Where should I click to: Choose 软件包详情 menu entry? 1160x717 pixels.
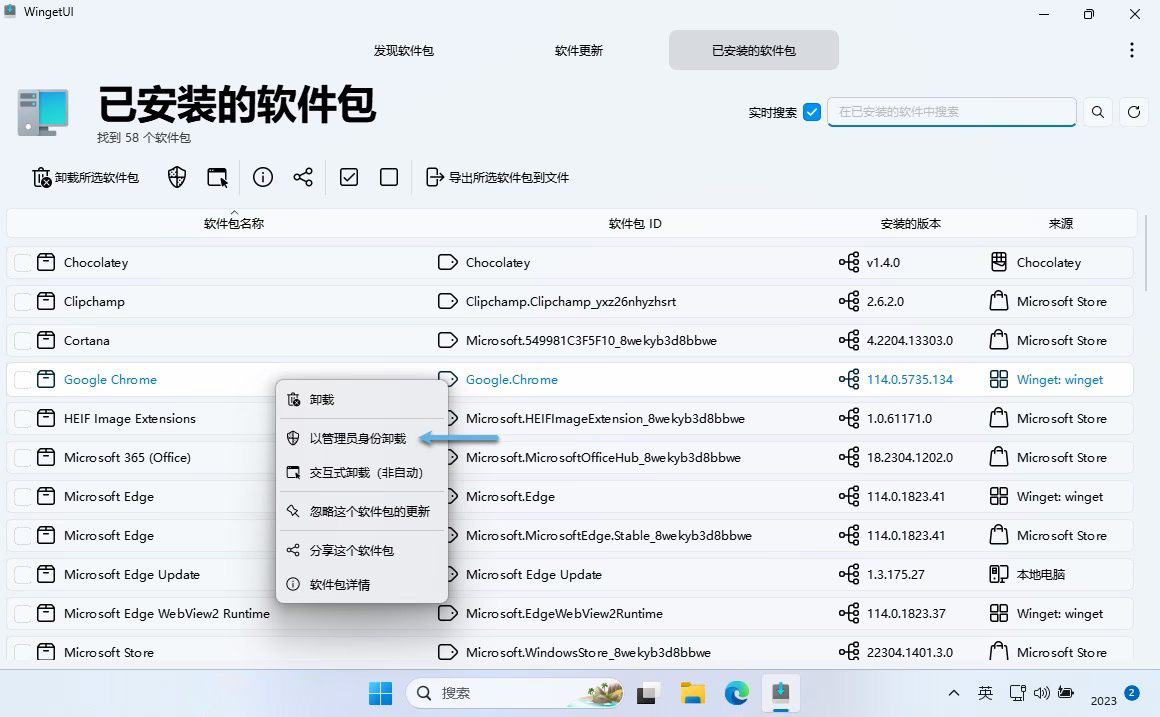pos(362,585)
